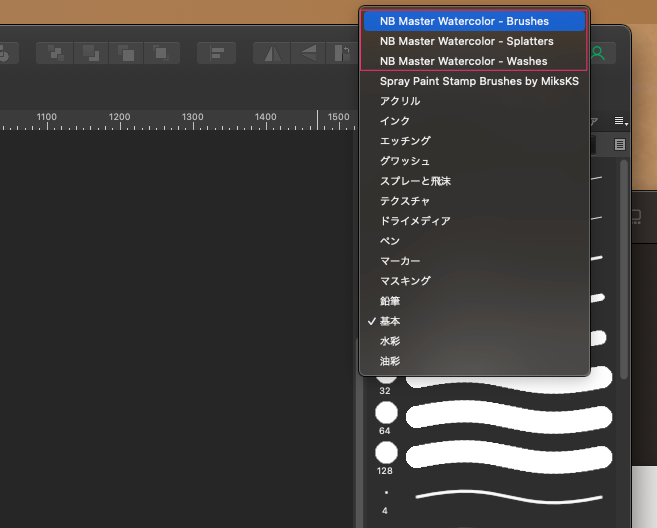The width and height of the screenshot is (657, 528).
Task: Click the green account person icon
Action: [599, 52]
